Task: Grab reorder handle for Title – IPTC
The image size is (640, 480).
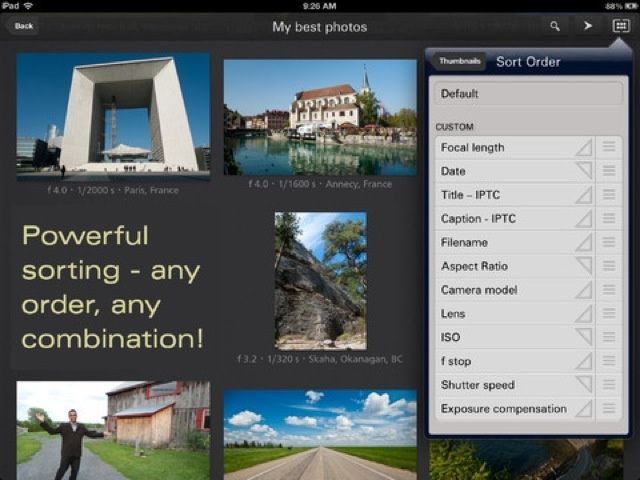Action: (609, 194)
